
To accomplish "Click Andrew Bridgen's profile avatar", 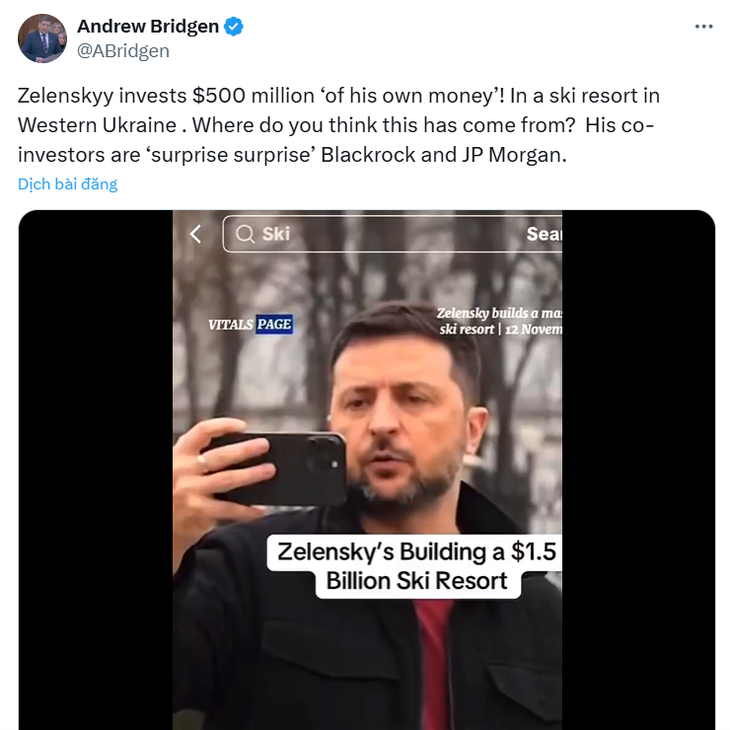I will click(x=42, y=38).
